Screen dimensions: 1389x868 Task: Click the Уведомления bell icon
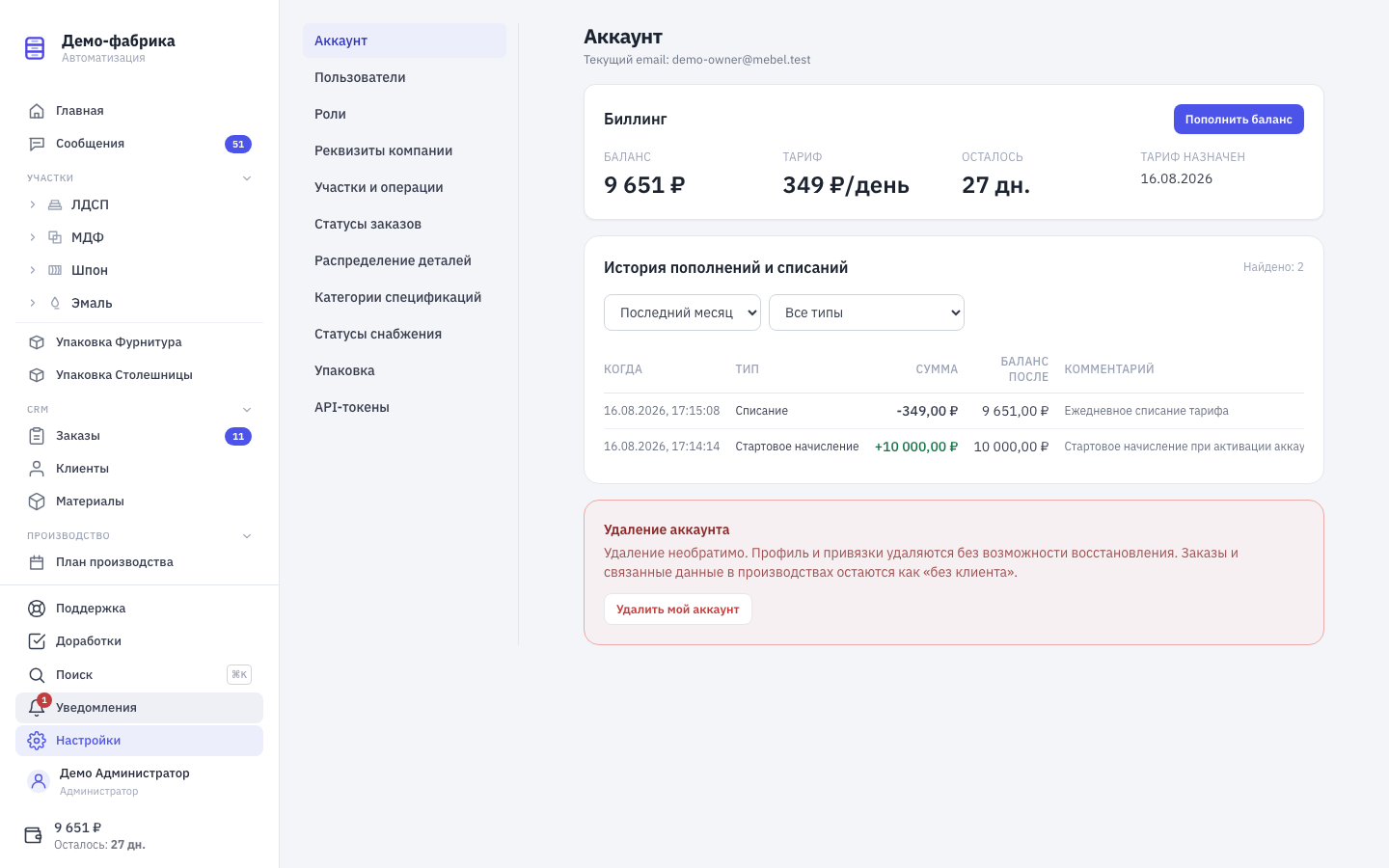coord(37,708)
